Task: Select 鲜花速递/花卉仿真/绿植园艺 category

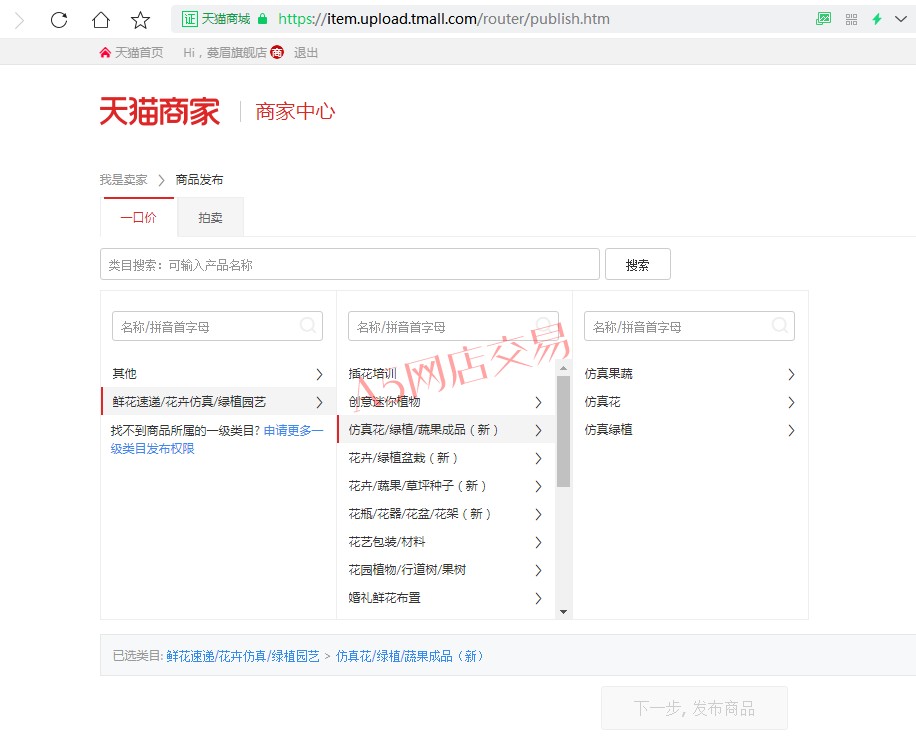Action: [x=218, y=401]
